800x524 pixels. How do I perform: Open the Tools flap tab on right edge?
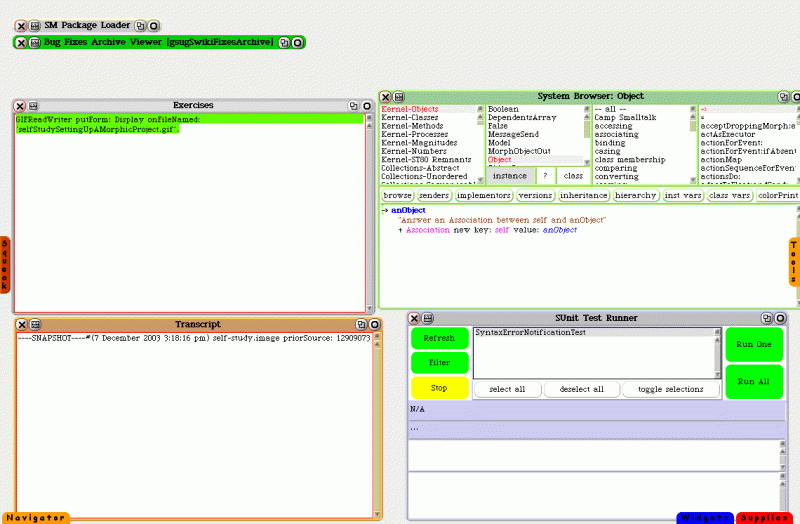click(794, 262)
